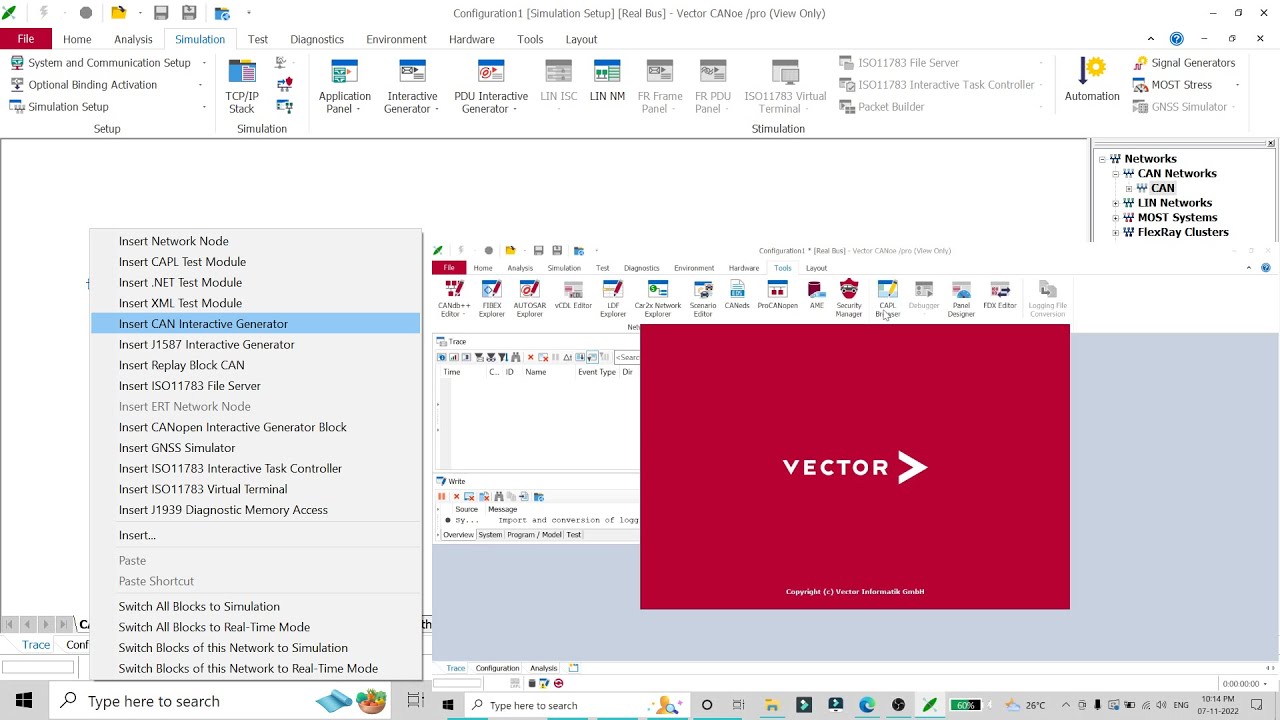Click inner window Trace search field
The width and height of the screenshot is (1280, 720).
tap(627, 357)
